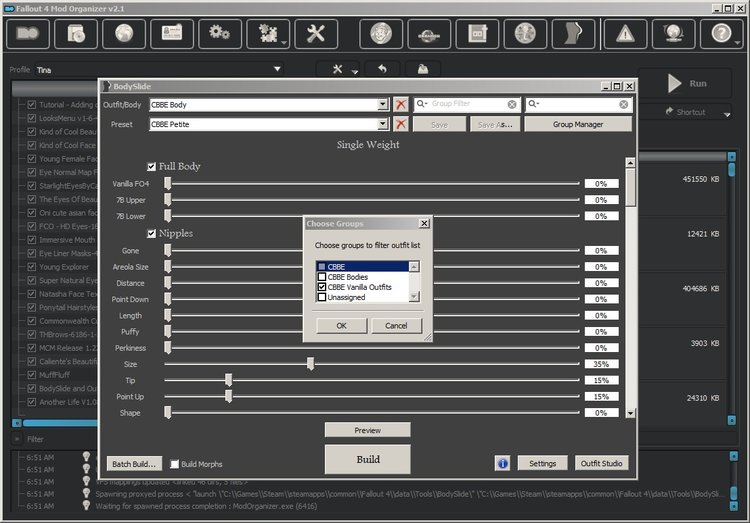The image size is (750, 523).
Task: Click the update globe toolbar icon
Action: click(x=673, y=34)
